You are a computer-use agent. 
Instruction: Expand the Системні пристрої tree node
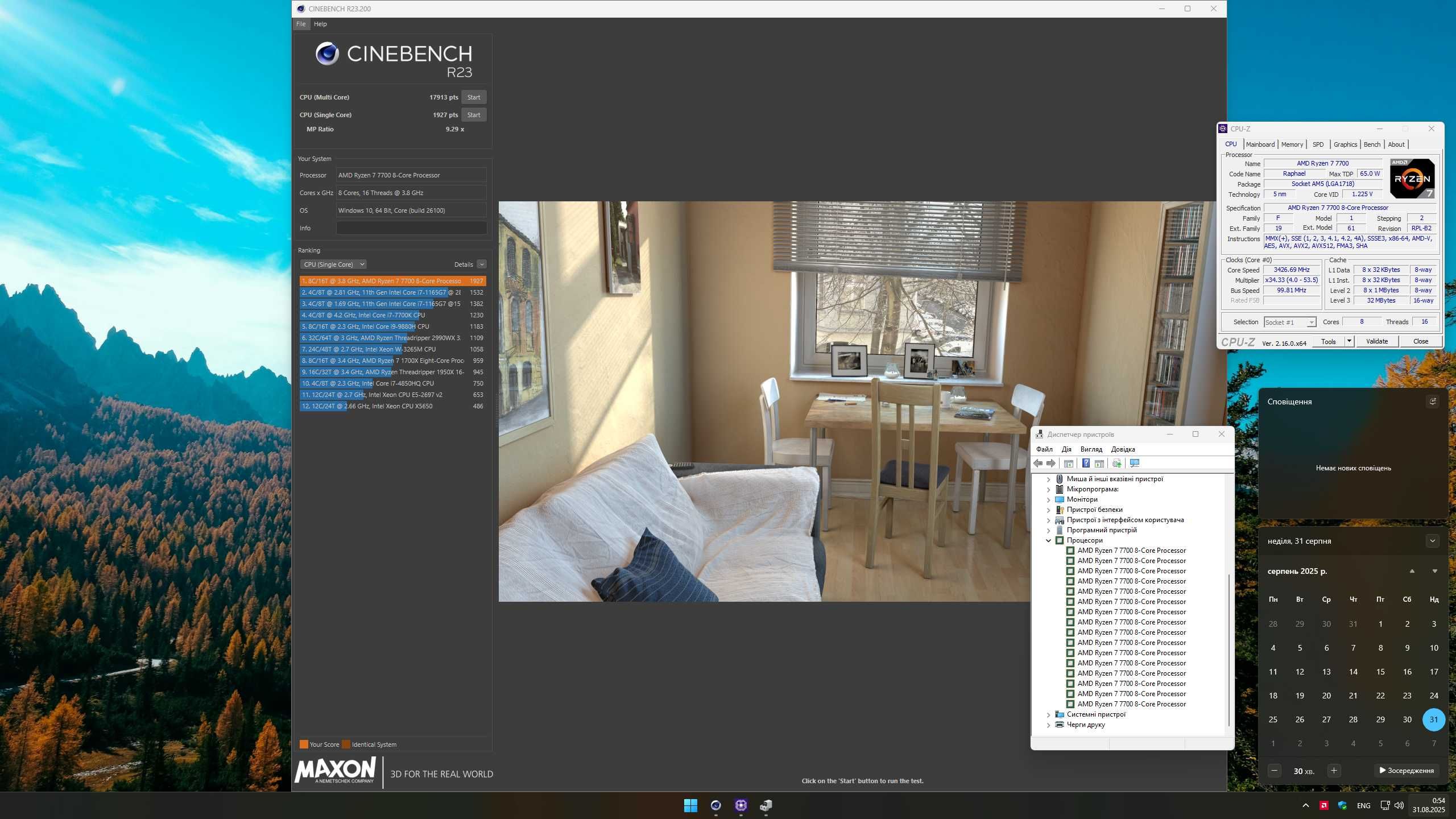pyautogui.click(x=1048, y=714)
